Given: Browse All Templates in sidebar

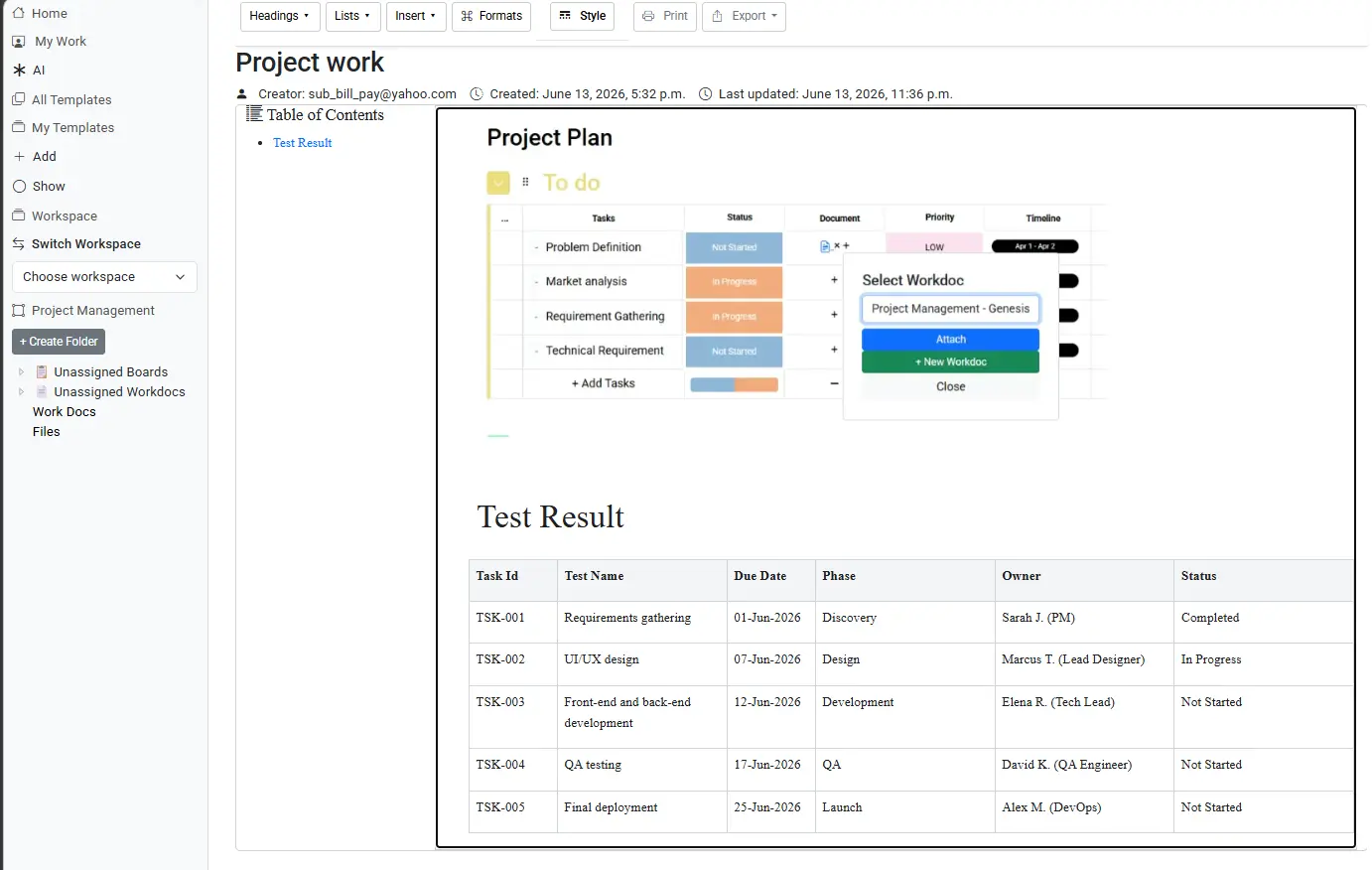Looking at the screenshot, I should click(x=62, y=99).
